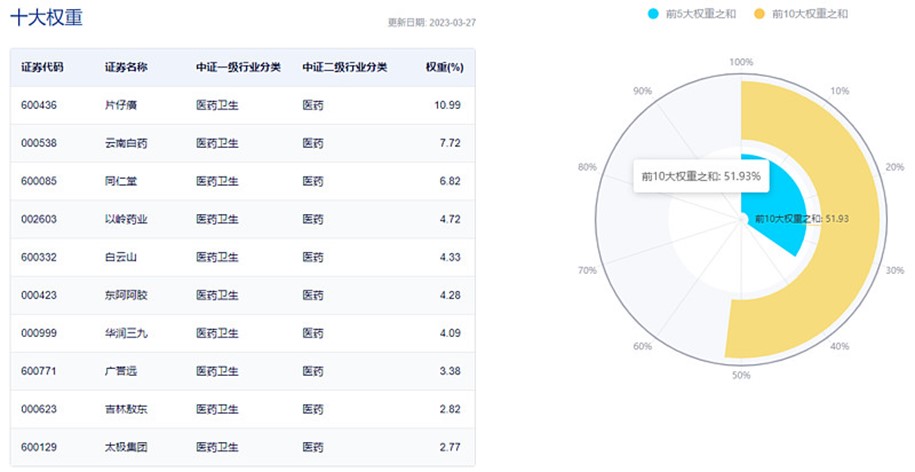This screenshot has width=915, height=472.
Task: Click the weight value 7.72
Action: pyautogui.click(x=450, y=143)
